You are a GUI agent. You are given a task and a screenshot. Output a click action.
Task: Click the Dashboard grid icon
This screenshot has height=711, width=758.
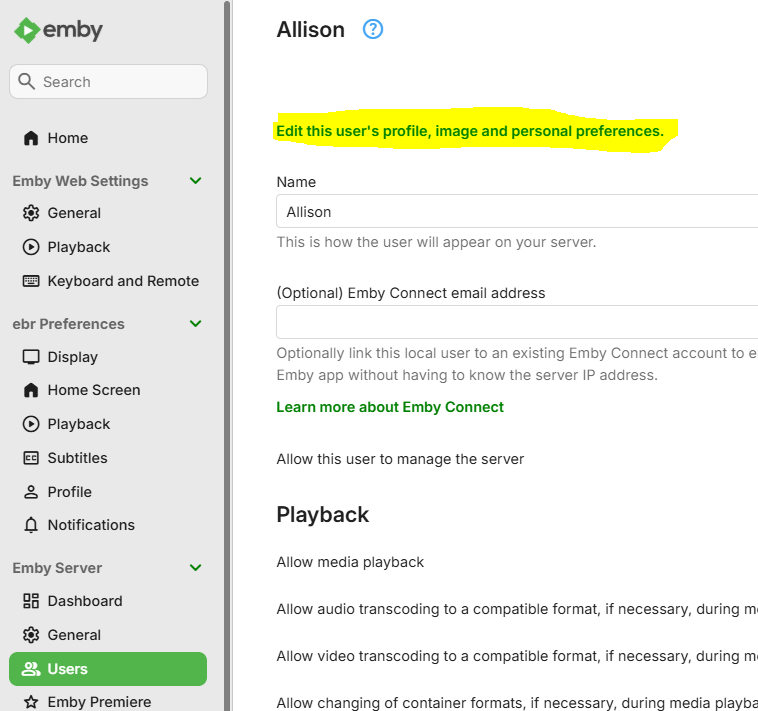point(31,601)
